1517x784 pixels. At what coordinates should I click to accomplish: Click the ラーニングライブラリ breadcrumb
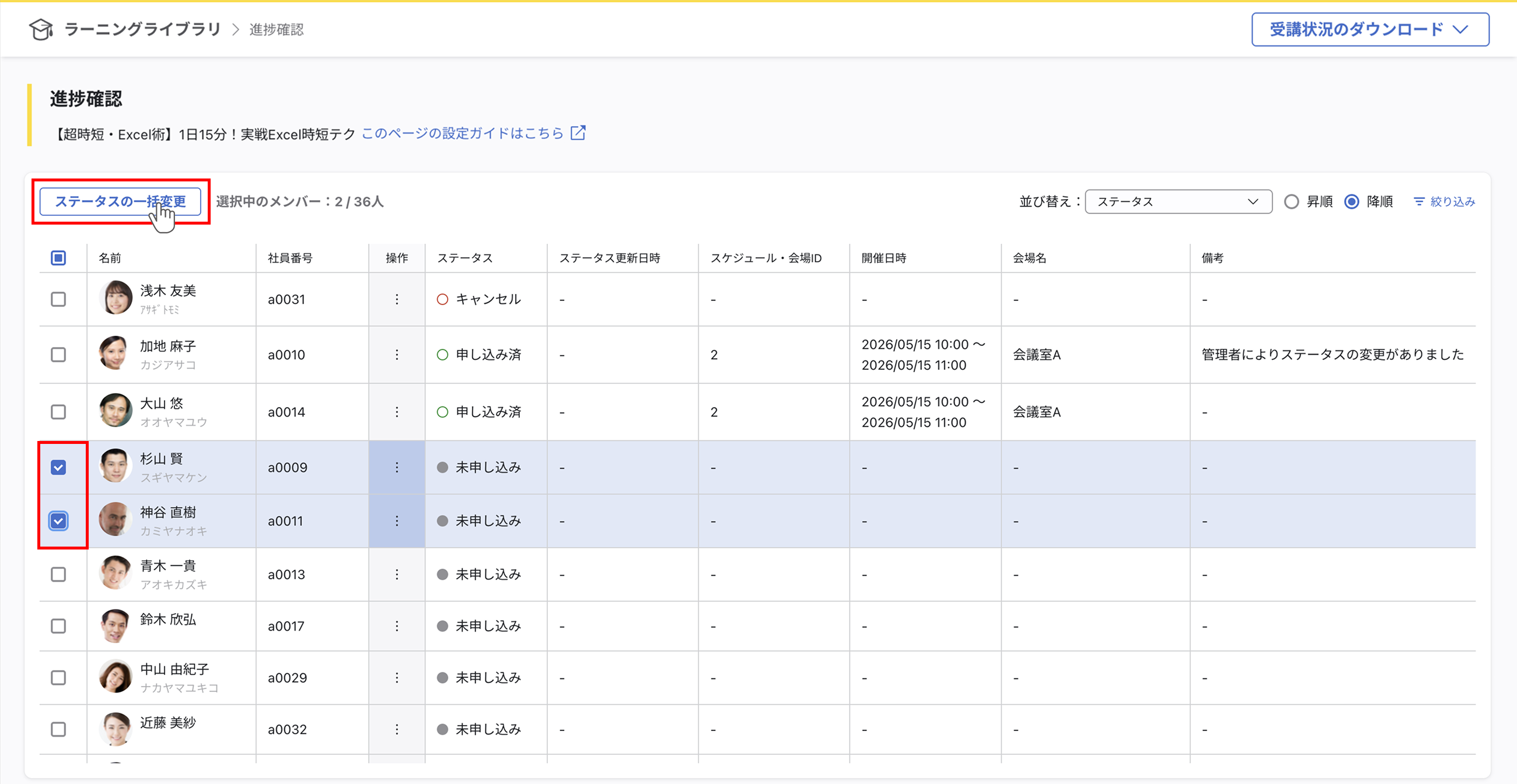[143, 29]
